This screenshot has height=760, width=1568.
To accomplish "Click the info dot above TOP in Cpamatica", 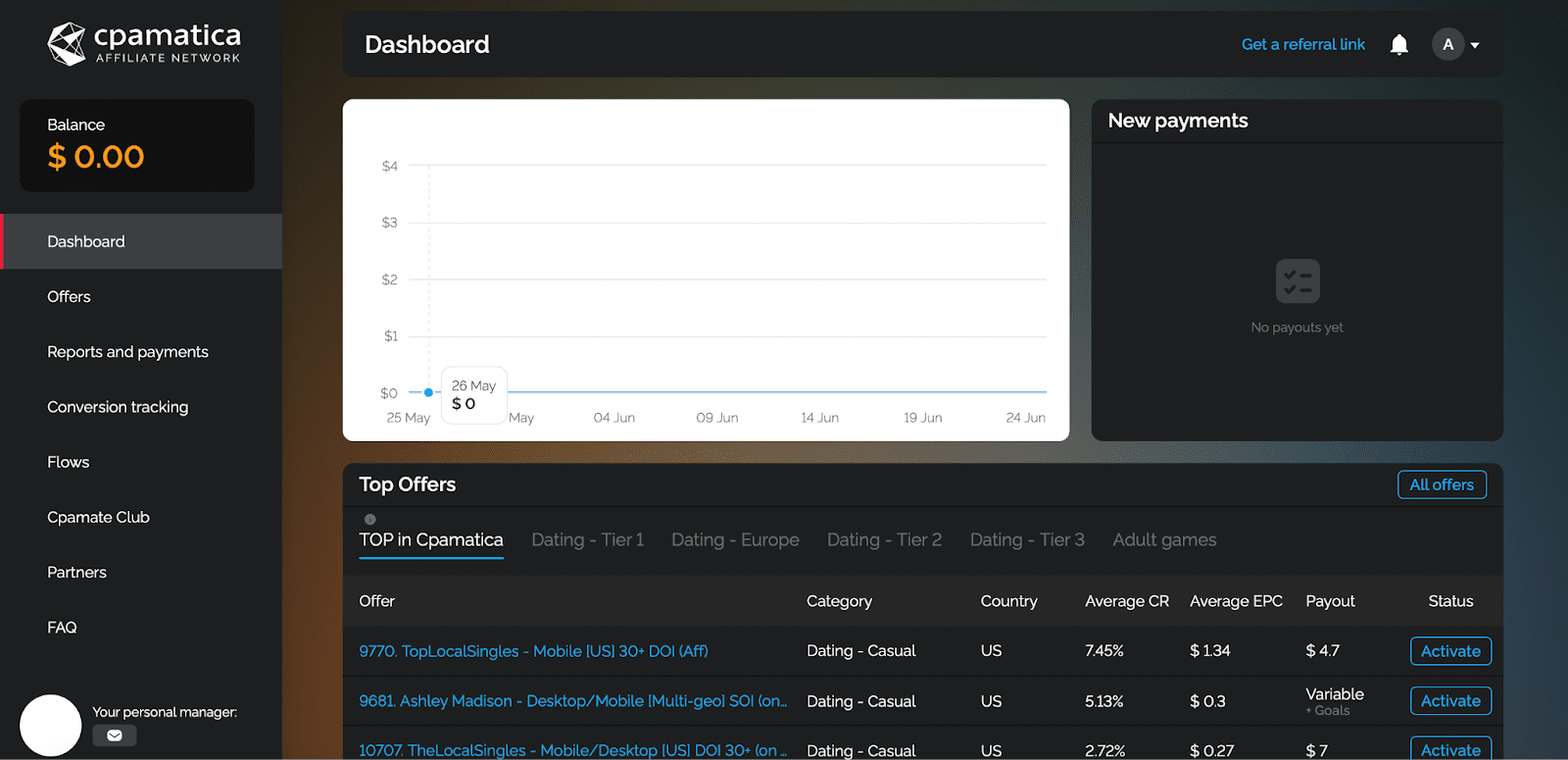I will [x=370, y=520].
